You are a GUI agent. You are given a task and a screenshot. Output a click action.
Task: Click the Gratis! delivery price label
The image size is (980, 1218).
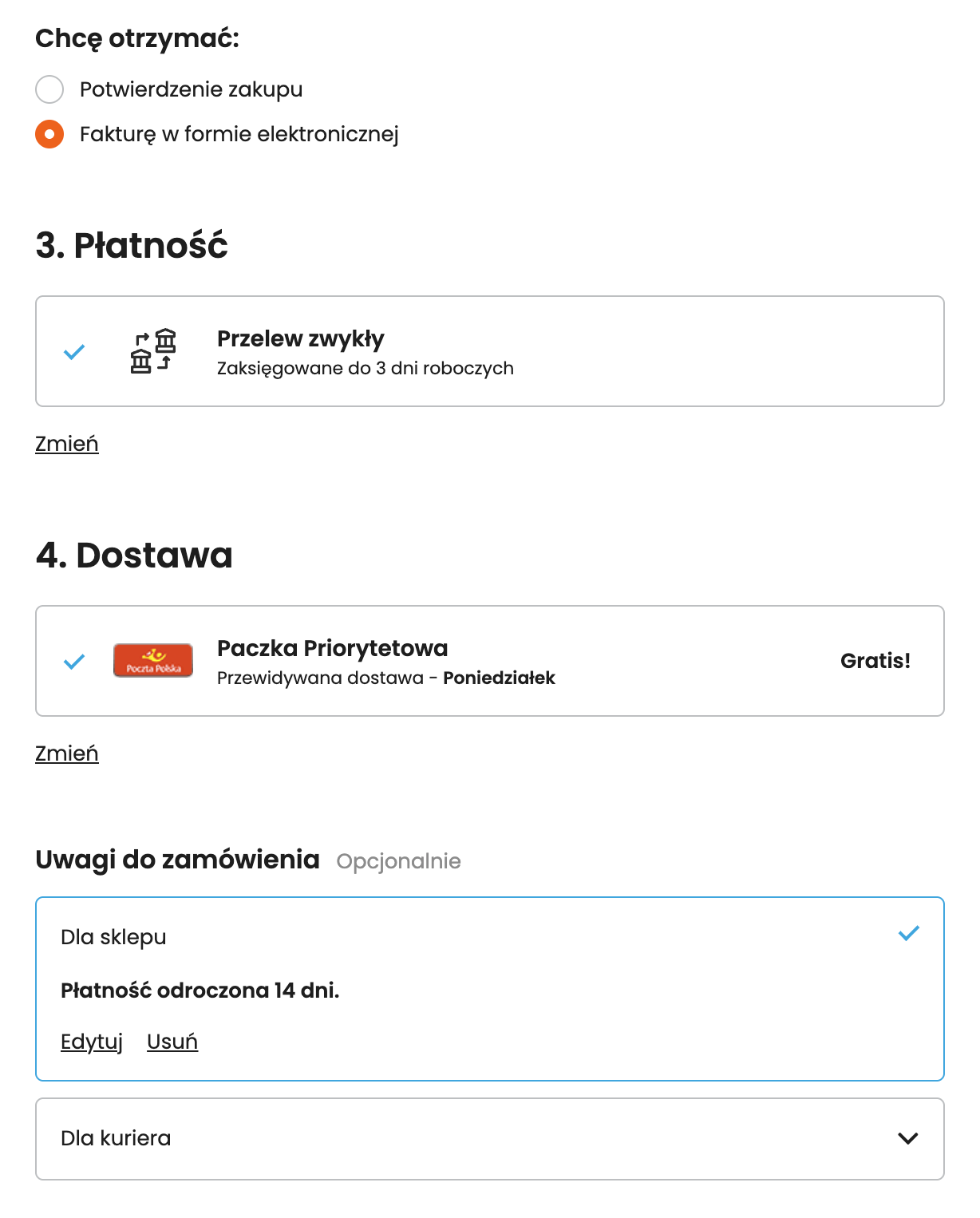point(875,661)
